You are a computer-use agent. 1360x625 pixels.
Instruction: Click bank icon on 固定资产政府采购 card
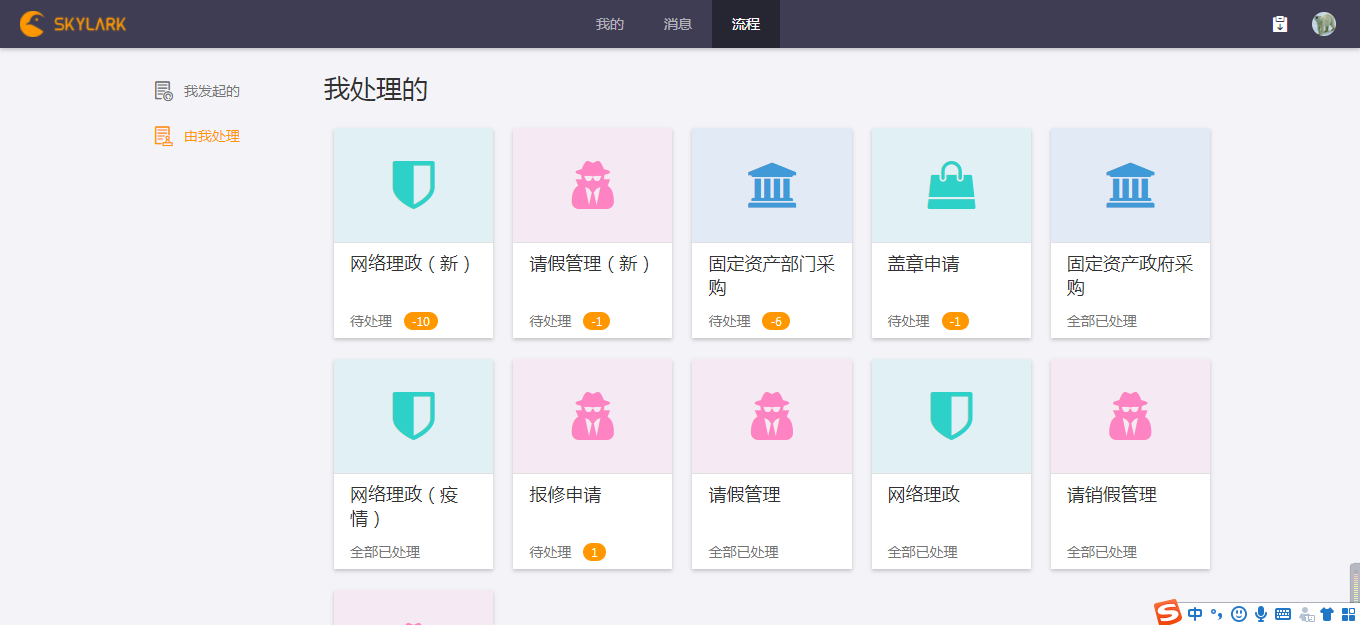pyautogui.click(x=1130, y=185)
